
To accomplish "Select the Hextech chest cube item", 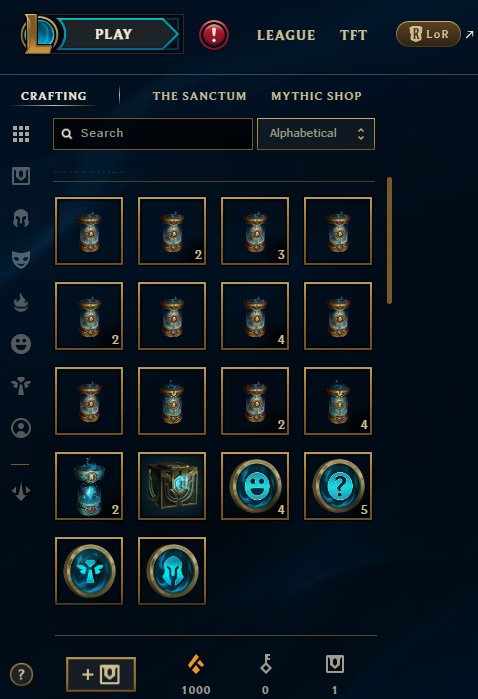I will pos(172,486).
